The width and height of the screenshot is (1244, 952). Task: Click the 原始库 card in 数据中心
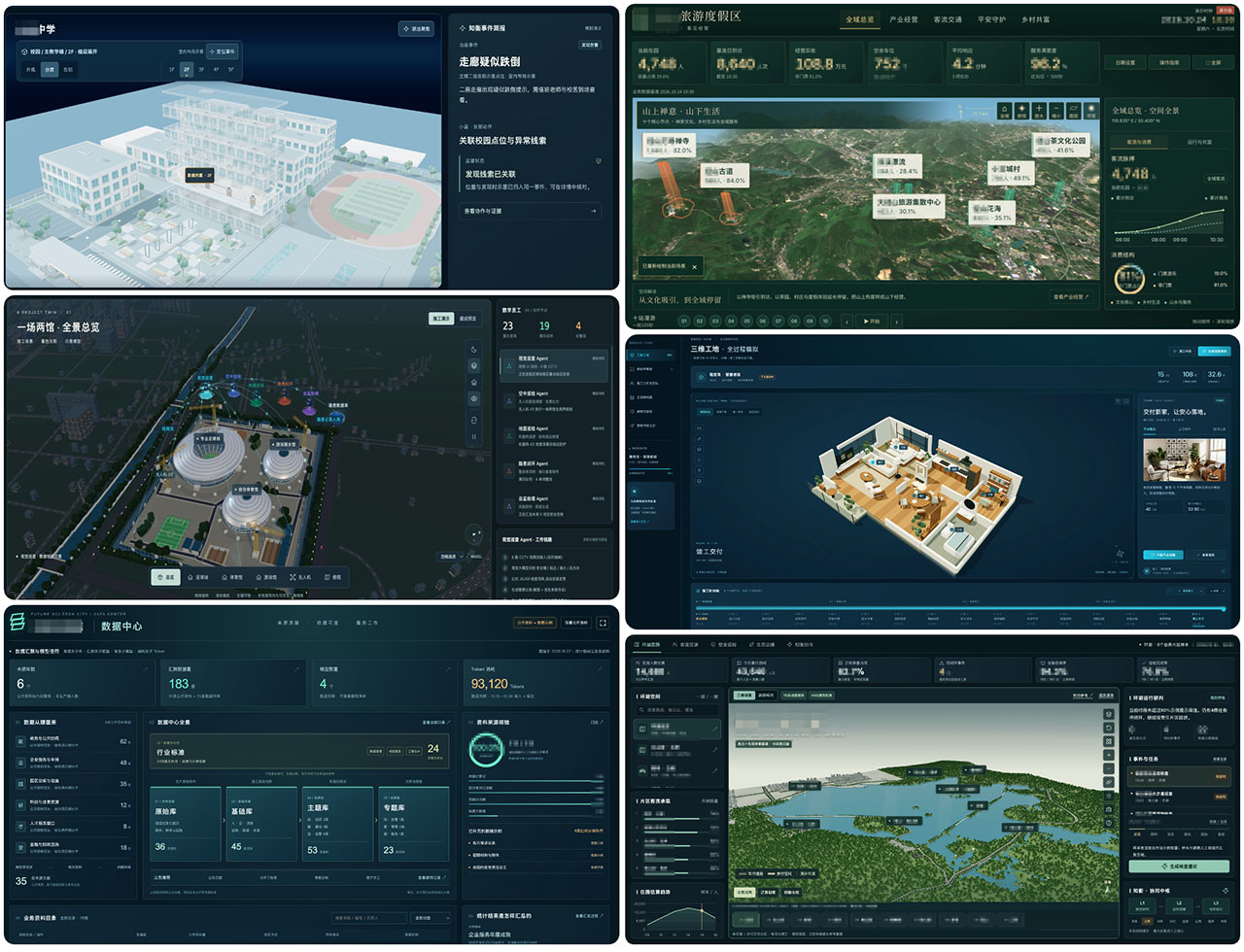[187, 824]
